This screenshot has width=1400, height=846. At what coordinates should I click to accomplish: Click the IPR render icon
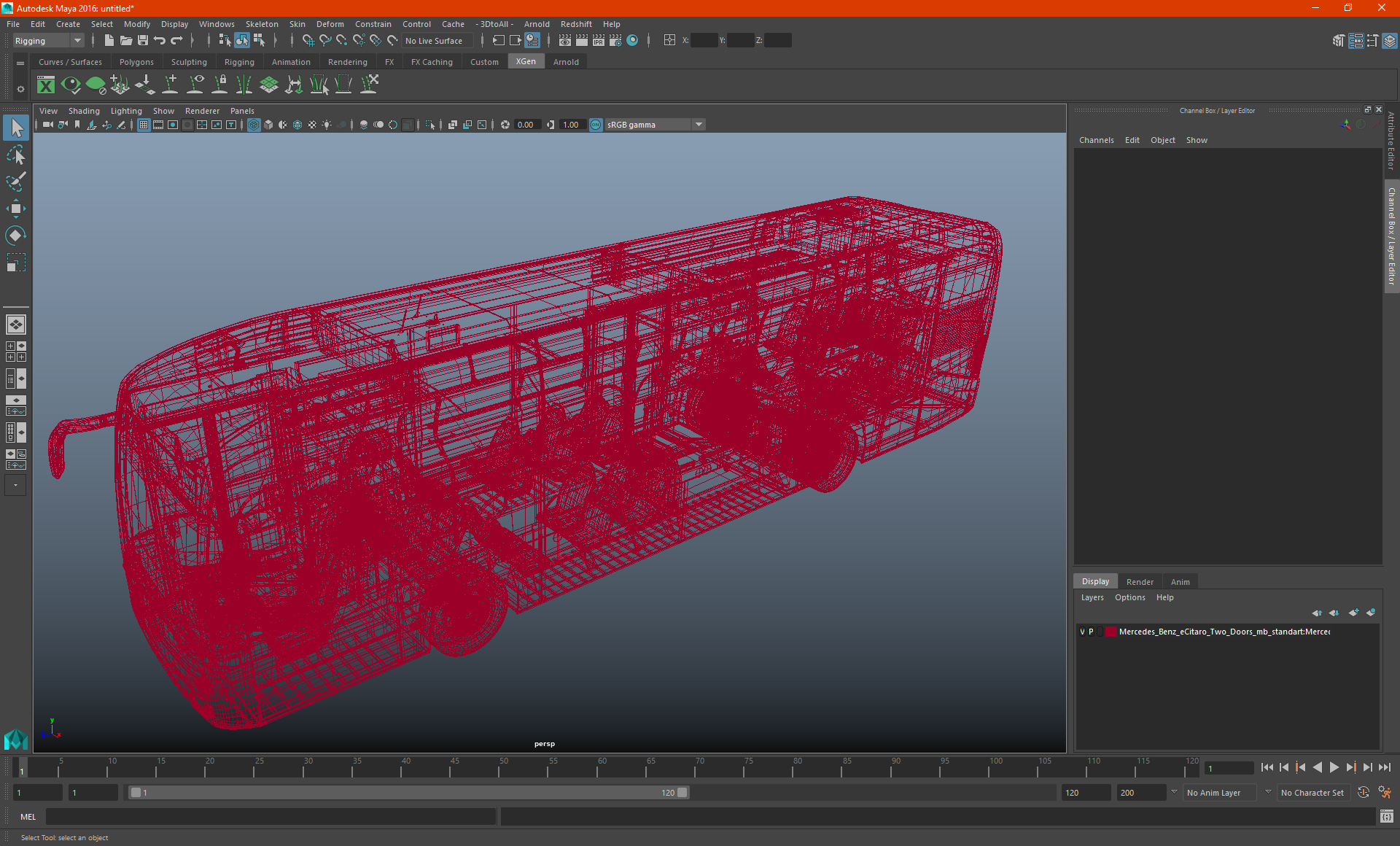[x=599, y=41]
